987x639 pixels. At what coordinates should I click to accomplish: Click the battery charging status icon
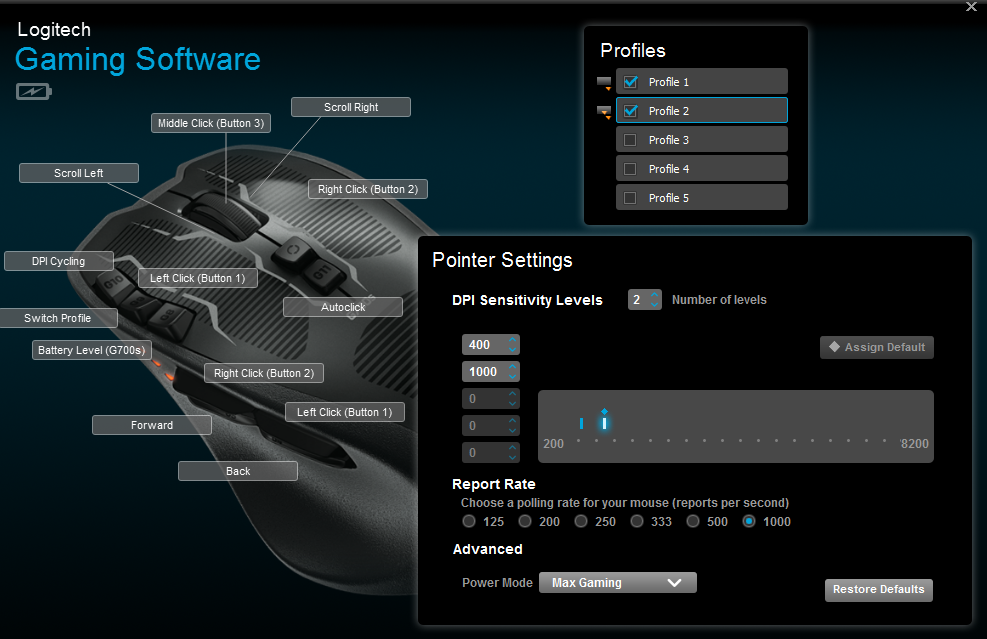(33, 90)
